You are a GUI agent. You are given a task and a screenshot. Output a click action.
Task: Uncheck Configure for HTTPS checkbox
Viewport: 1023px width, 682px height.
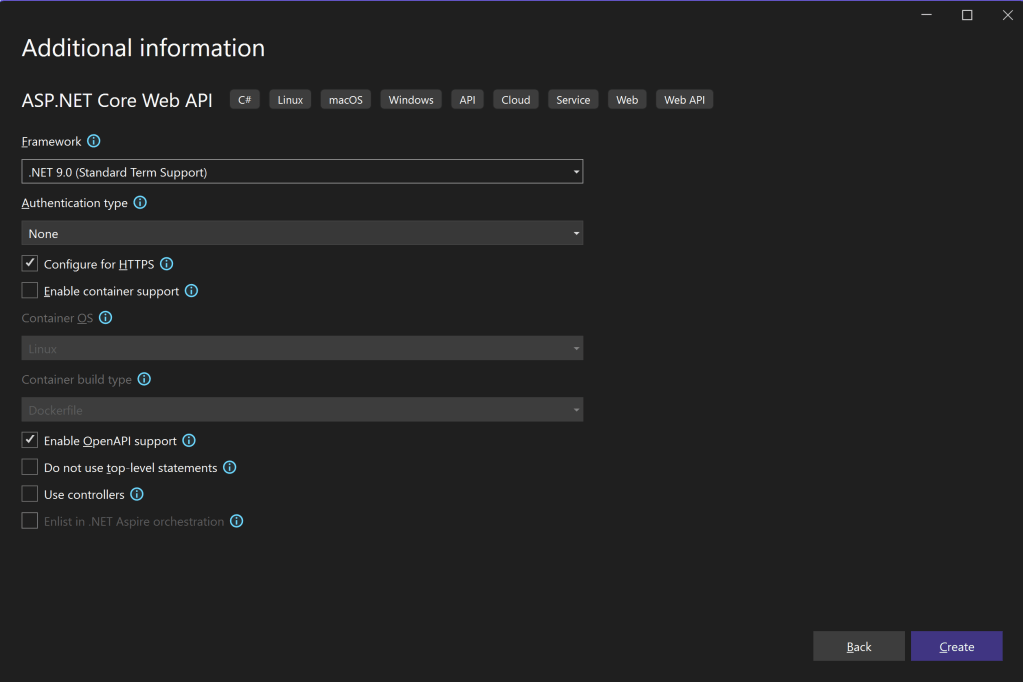tap(30, 264)
